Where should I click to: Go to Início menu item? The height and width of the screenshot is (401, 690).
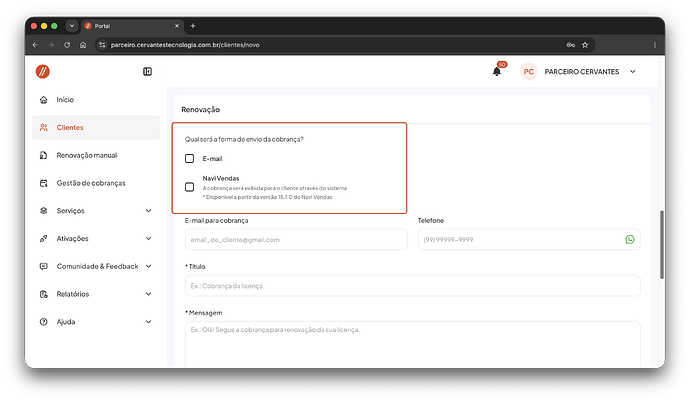(x=96, y=100)
